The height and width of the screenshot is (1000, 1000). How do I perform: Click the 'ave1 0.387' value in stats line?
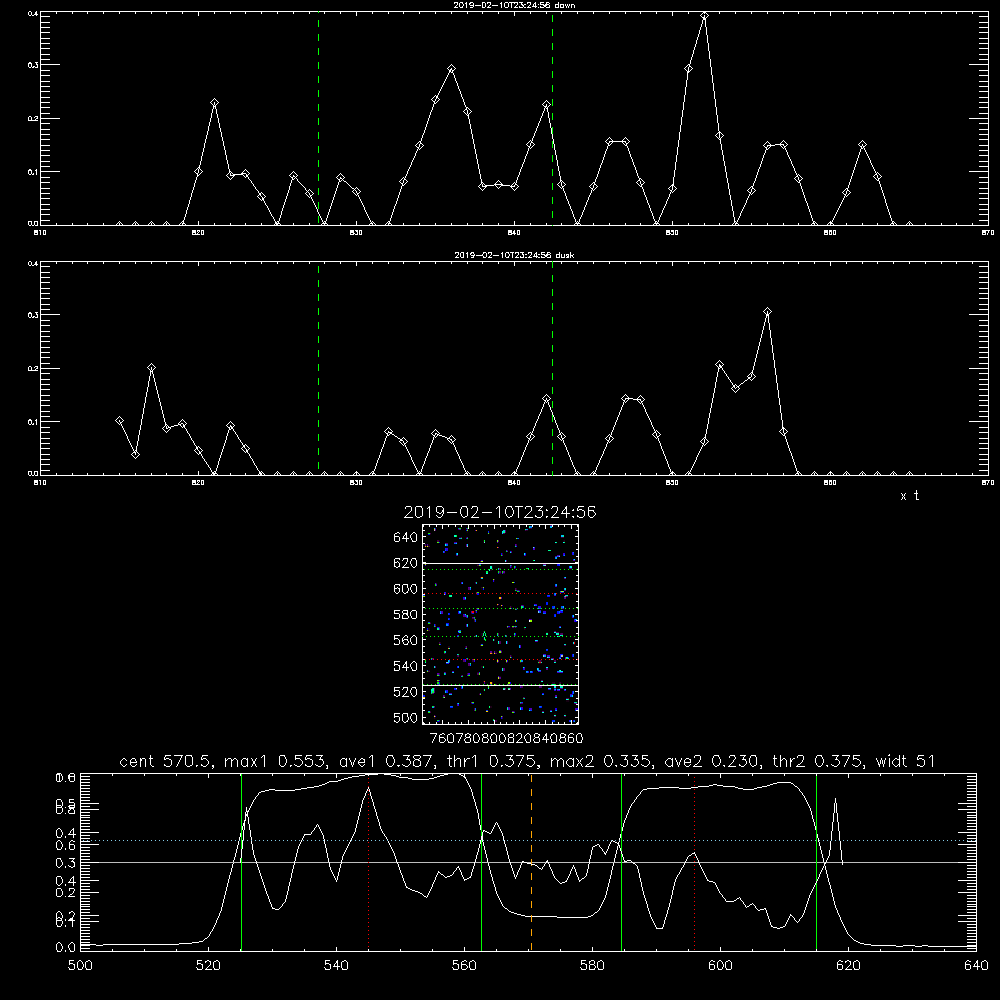pos(386,761)
